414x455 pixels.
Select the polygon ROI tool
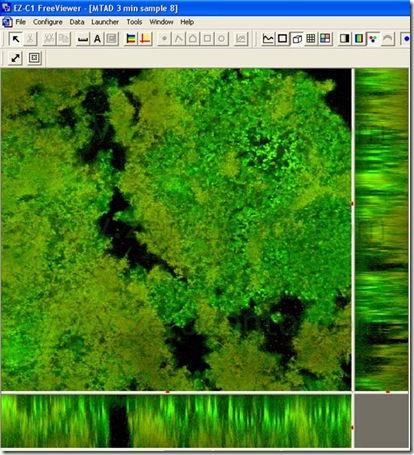click(x=193, y=39)
